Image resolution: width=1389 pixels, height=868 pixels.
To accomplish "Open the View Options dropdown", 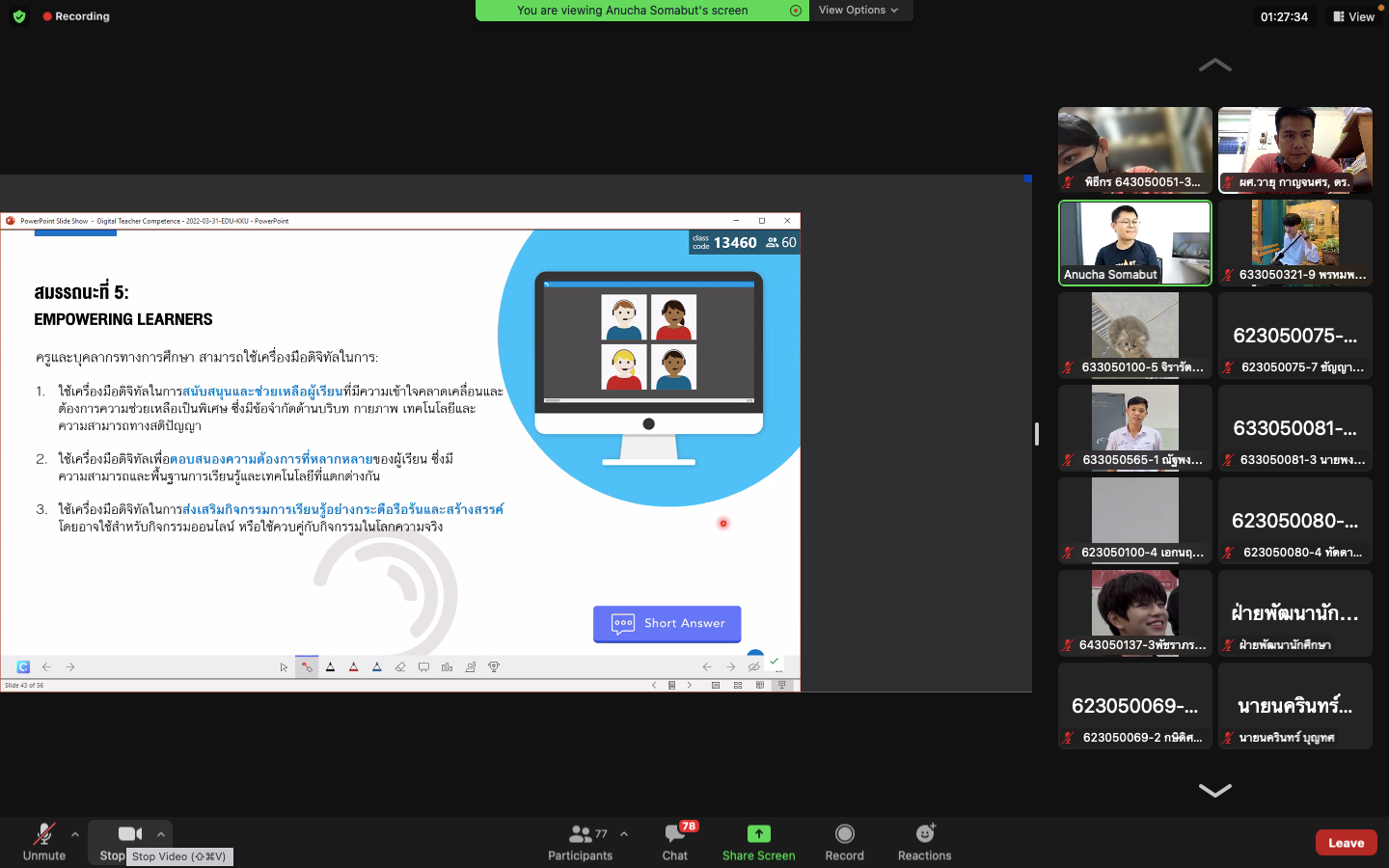I will (858, 10).
